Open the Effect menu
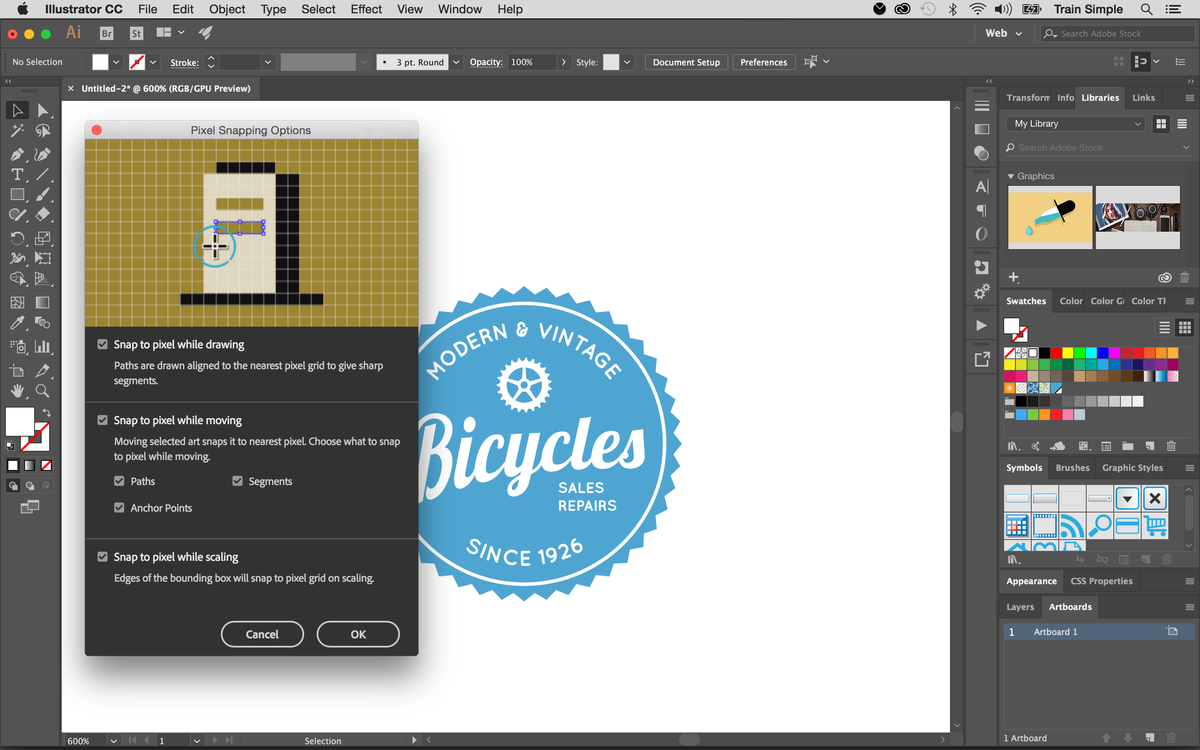1200x750 pixels. point(366,9)
